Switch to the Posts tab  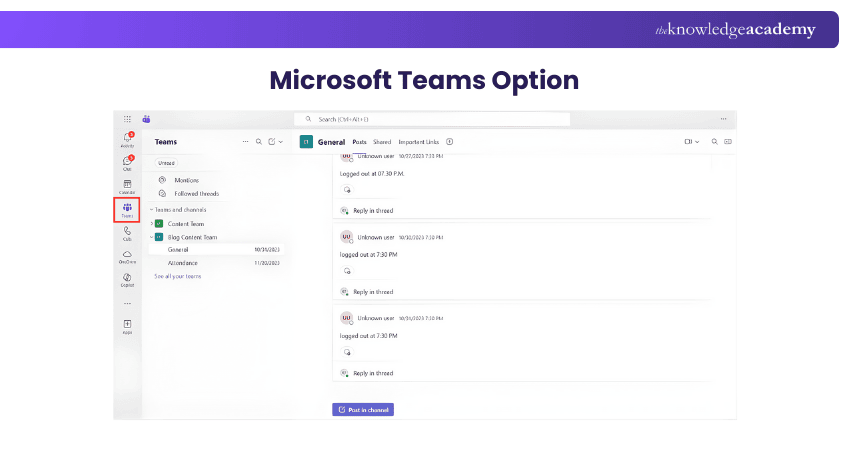pyautogui.click(x=359, y=142)
